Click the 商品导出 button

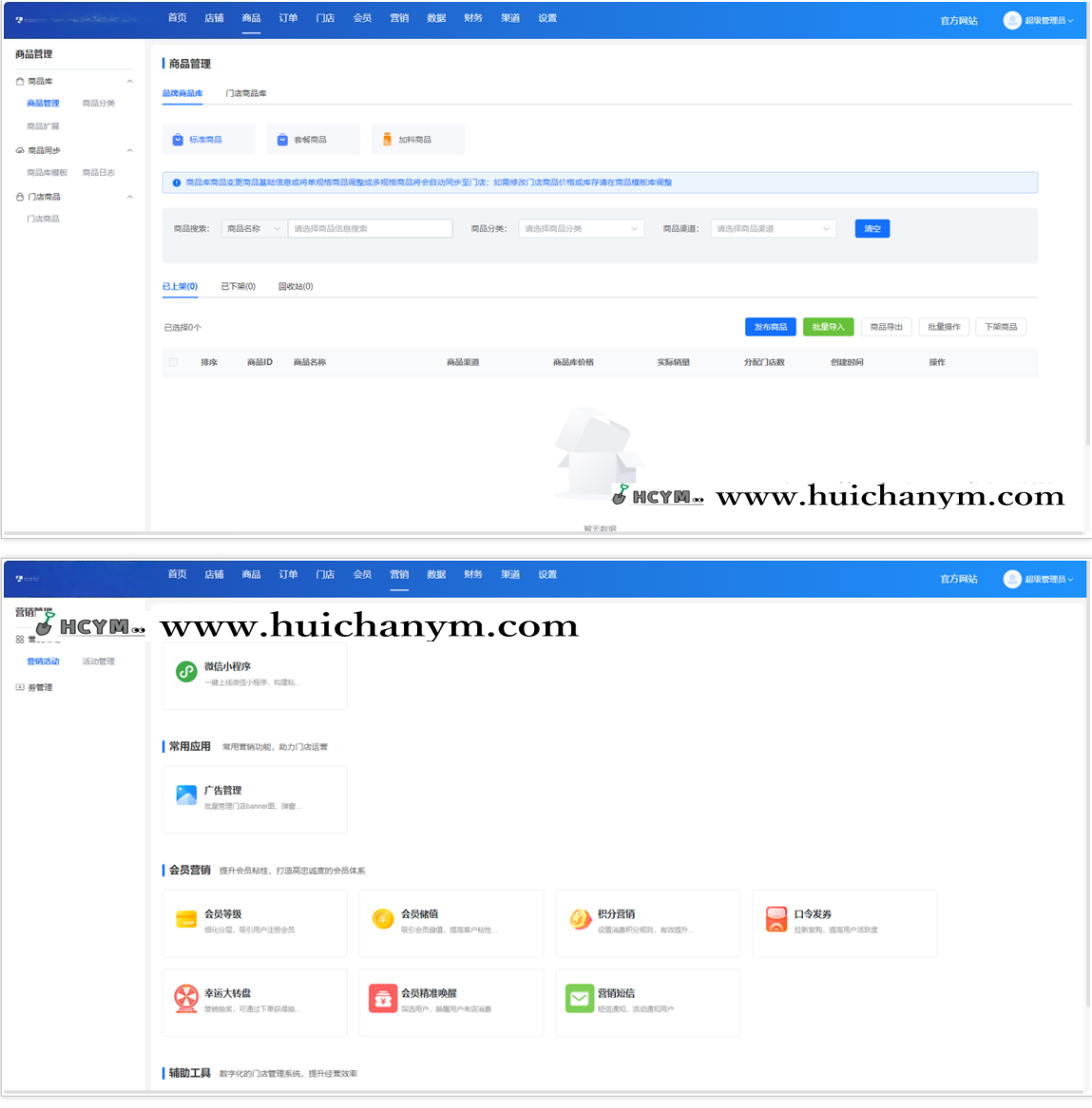[887, 327]
